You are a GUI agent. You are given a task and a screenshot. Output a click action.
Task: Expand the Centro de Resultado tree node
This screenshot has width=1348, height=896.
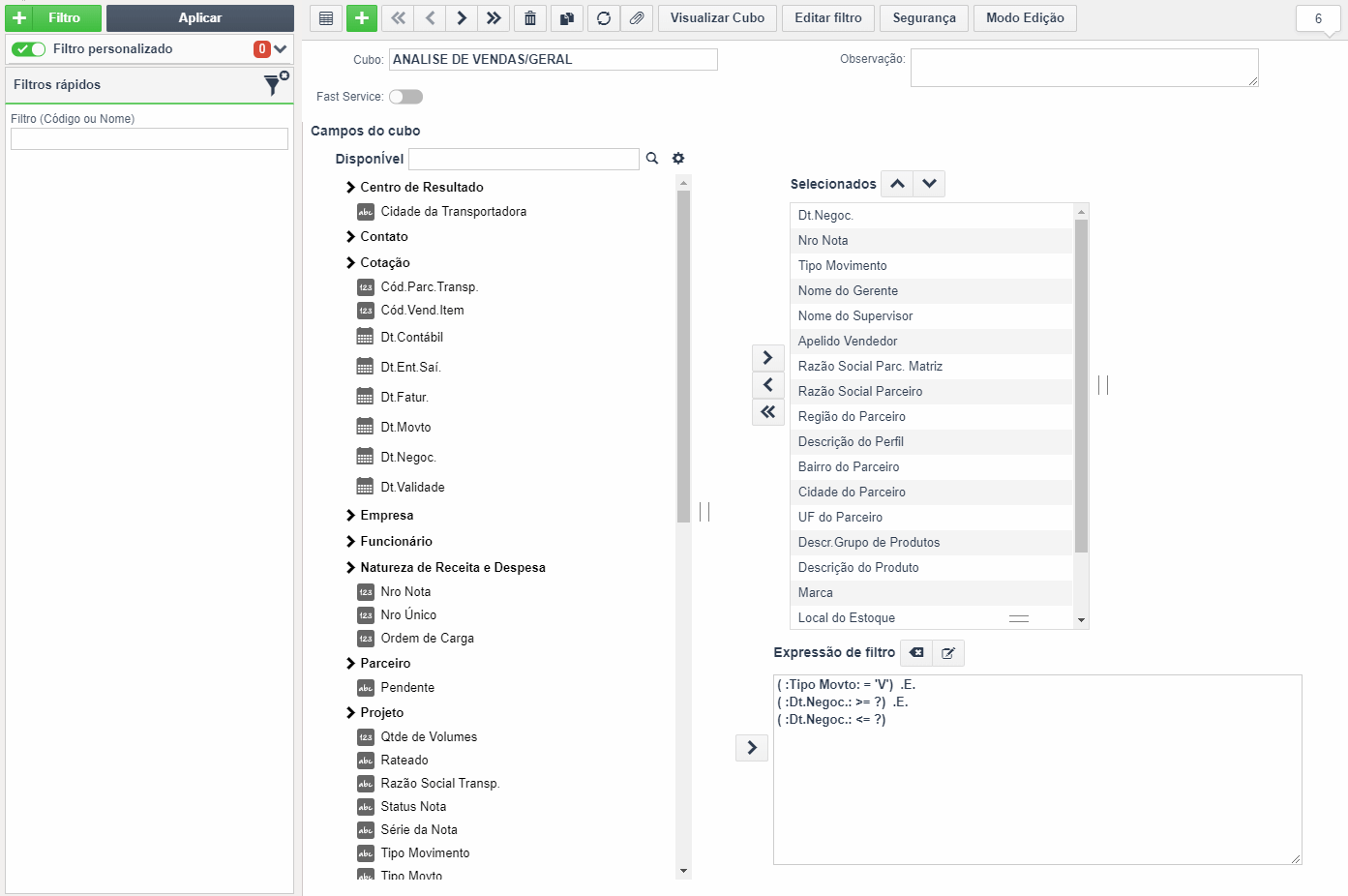point(350,188)
